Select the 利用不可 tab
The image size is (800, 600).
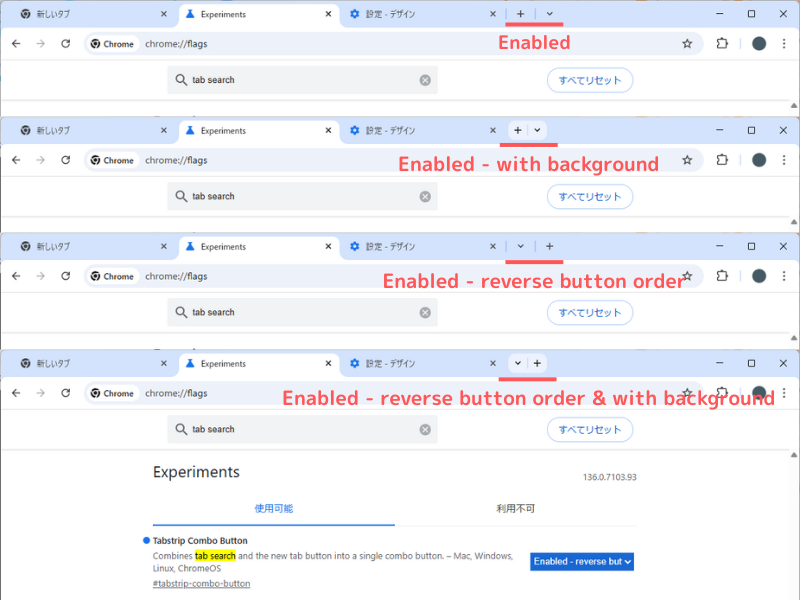[x=516, y=509]
